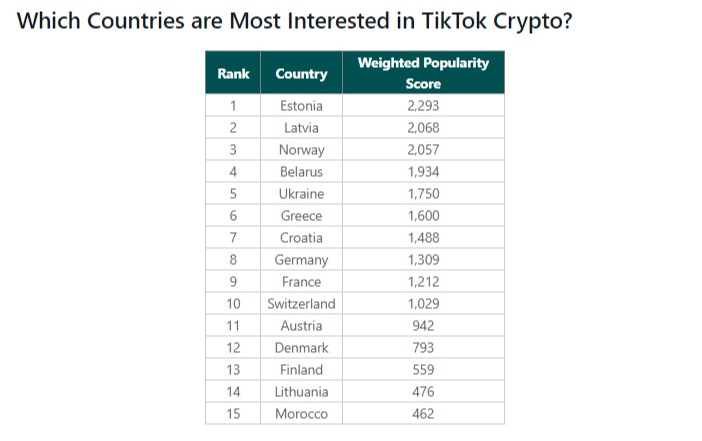The height and width of the screenshot is (441, 702).
Task: Select the Latvia country cell
Action: click(301, 128)
